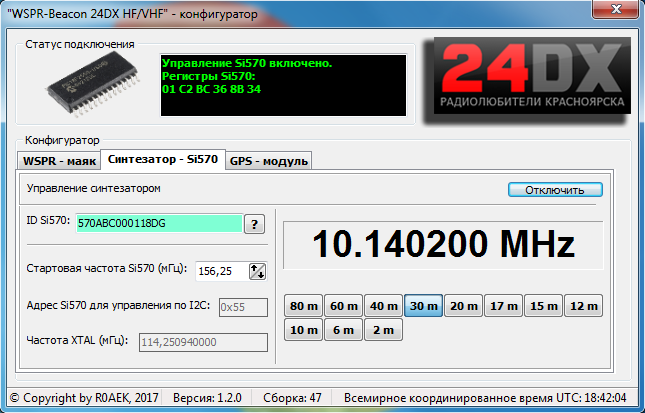Open the GPS - модуль tab
Viewport: 645px width, 413px height.
pyautogui.click(x=269, y=161)
